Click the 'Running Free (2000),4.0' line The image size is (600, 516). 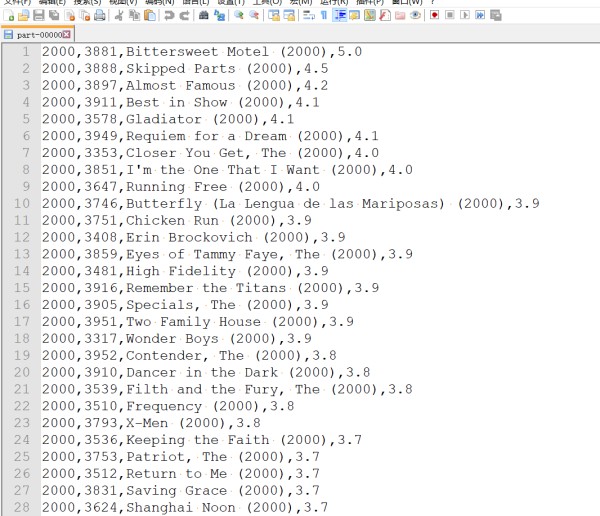(181, 187)
